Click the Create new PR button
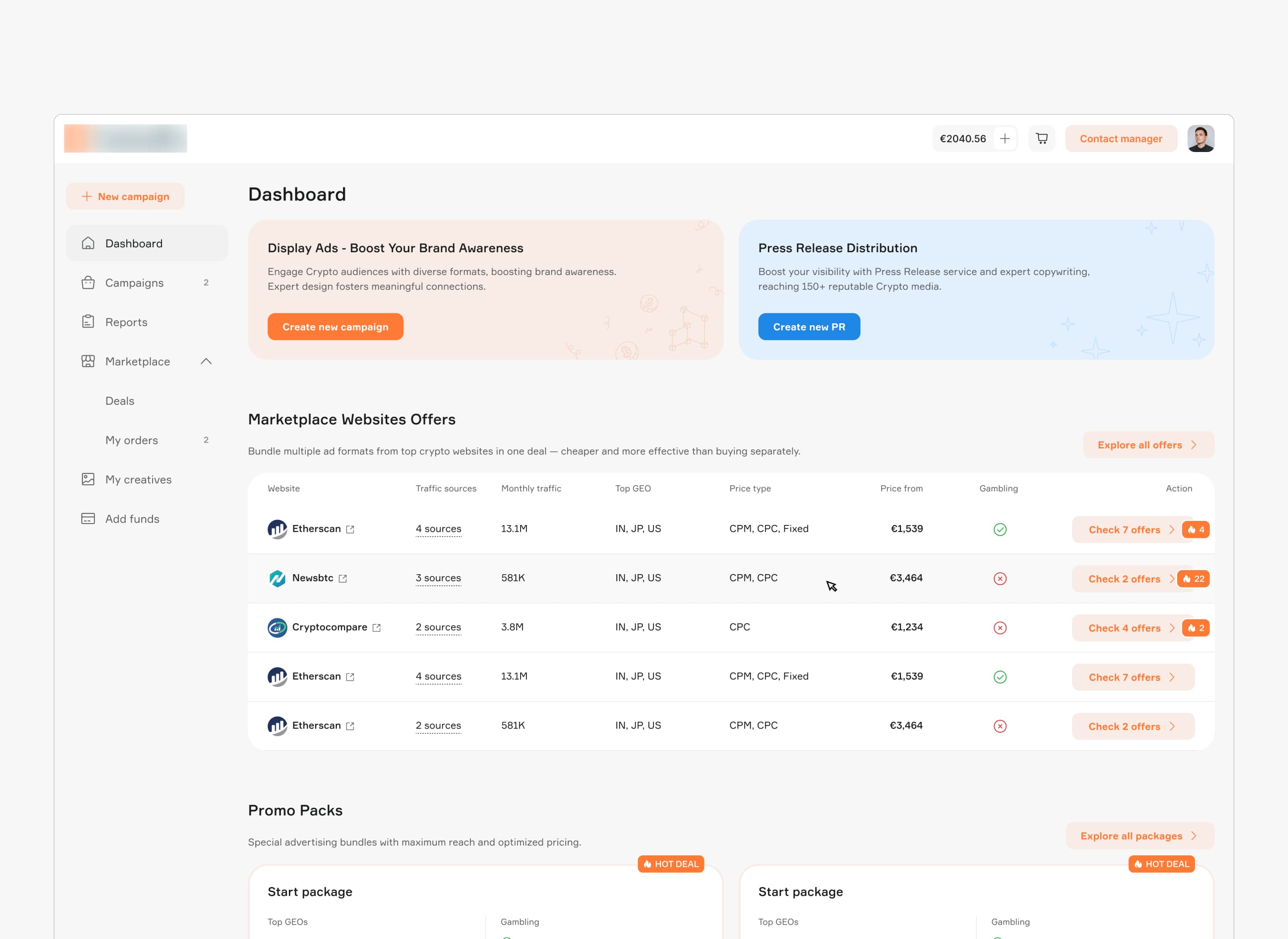The width and height of the screenshot is (1288, 939). coord(809,327)
